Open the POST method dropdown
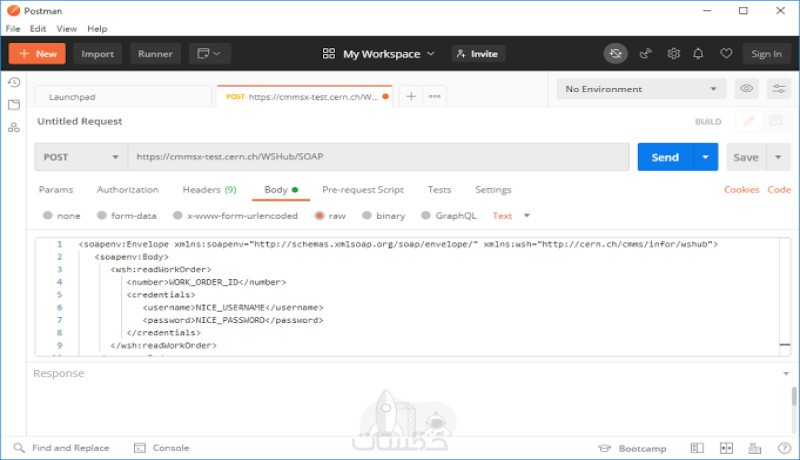The image size is (800, 460). coord(81,157)
